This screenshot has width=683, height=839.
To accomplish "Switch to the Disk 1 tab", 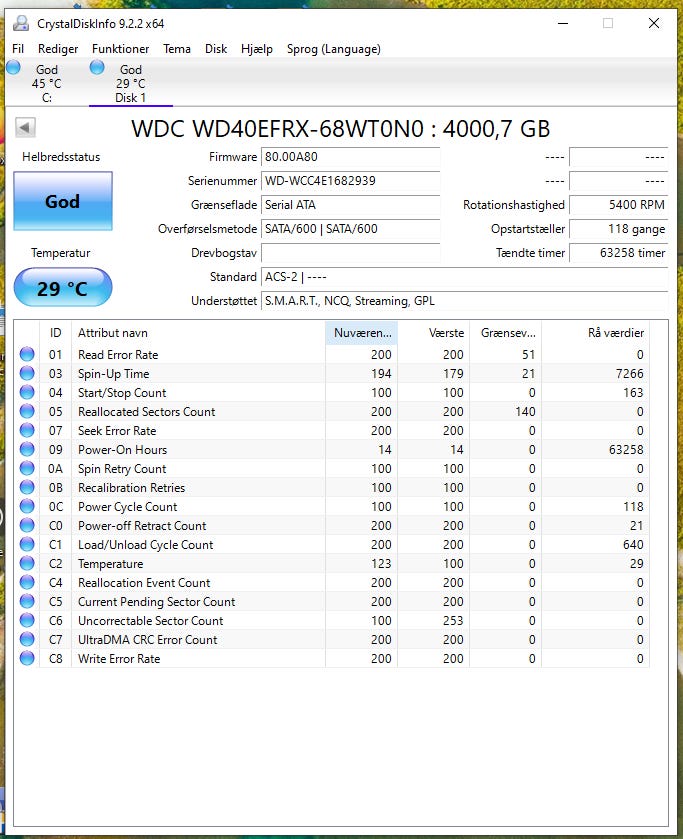I will [x=130, y=83].
